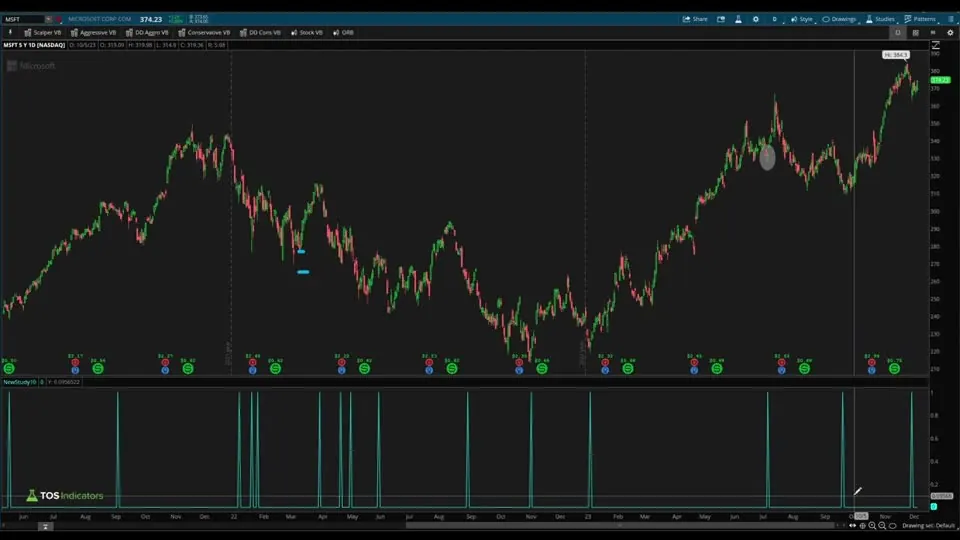Click the snapshot icon right of Share
960x540 pixels.
pos(721,19)
